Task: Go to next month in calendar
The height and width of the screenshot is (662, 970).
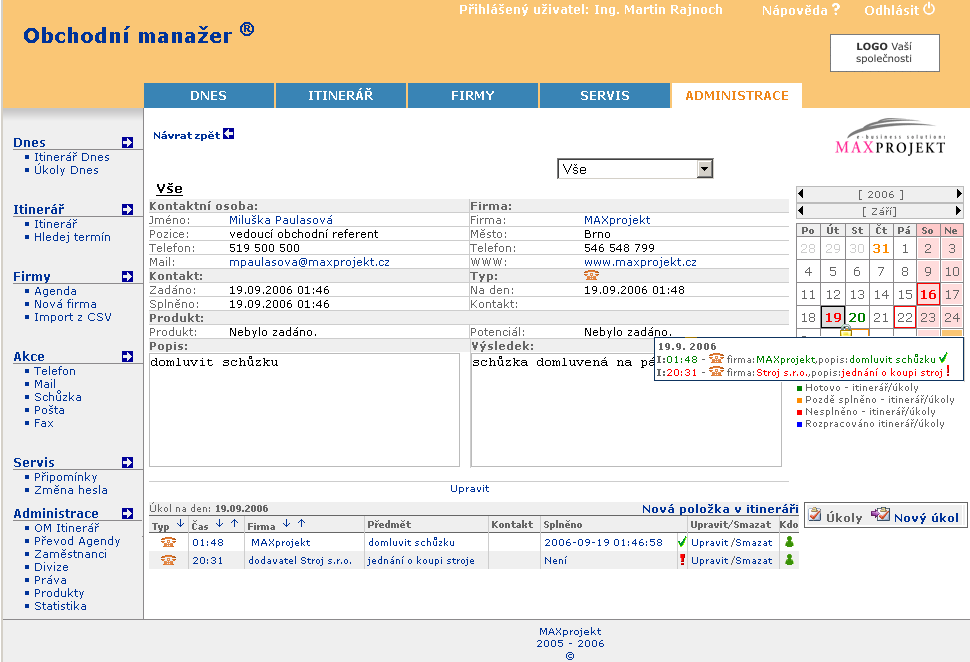Action: (x=959, y=211)
